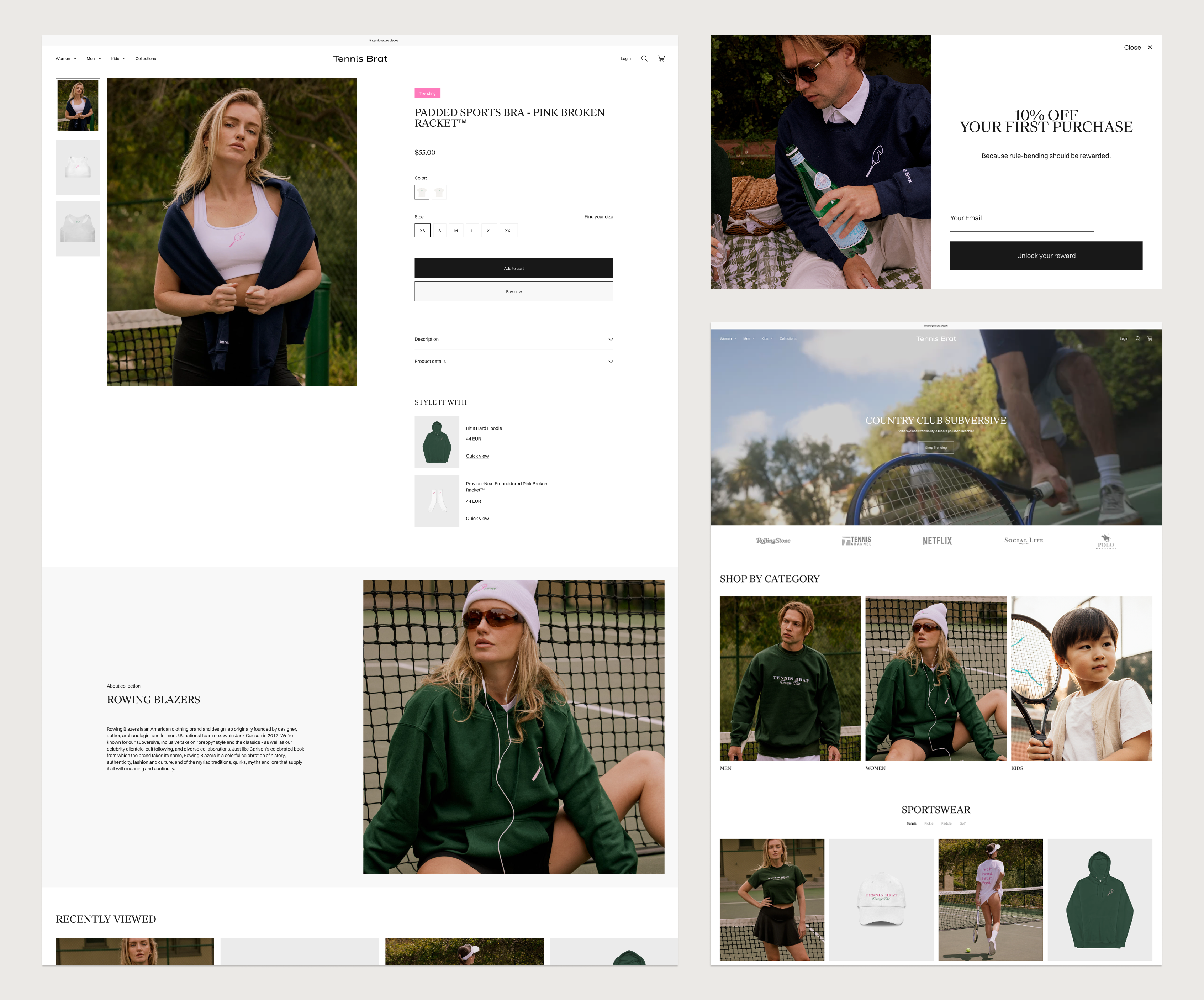Switch to the Paddle sportswear tab

tap(946, 823)
